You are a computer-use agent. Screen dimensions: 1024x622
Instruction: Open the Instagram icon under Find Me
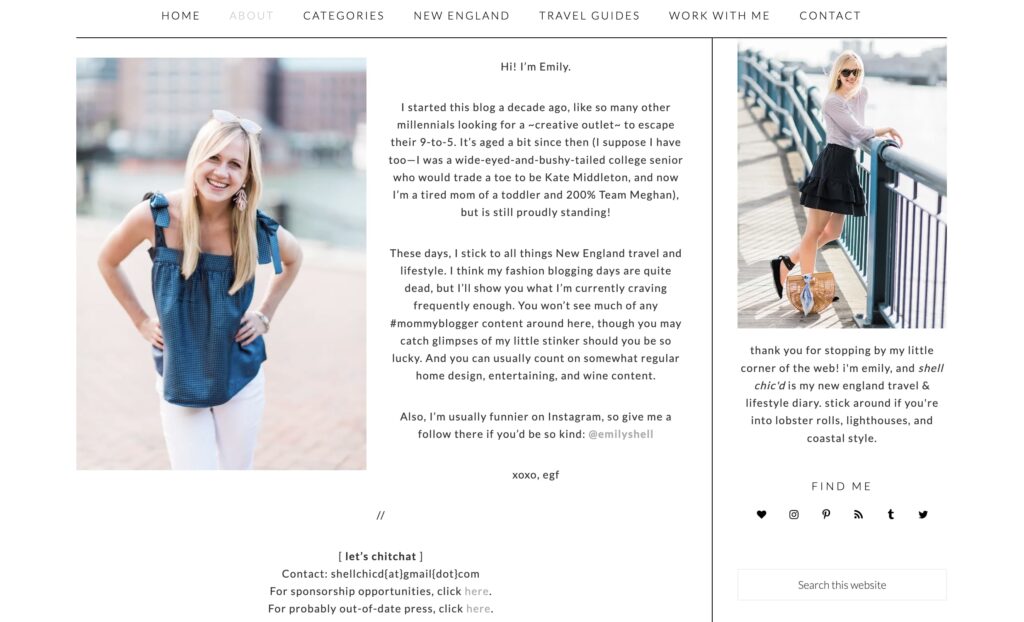pos(793,515)
